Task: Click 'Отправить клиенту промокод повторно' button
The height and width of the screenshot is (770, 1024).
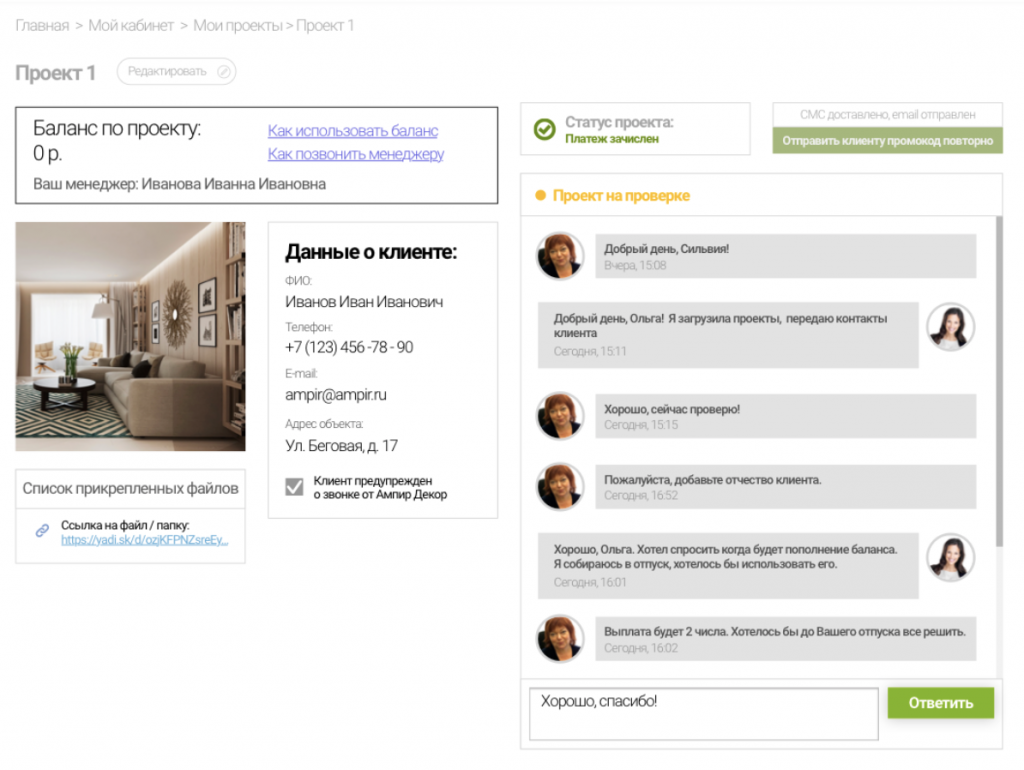Action: click(x=887, y=141)
